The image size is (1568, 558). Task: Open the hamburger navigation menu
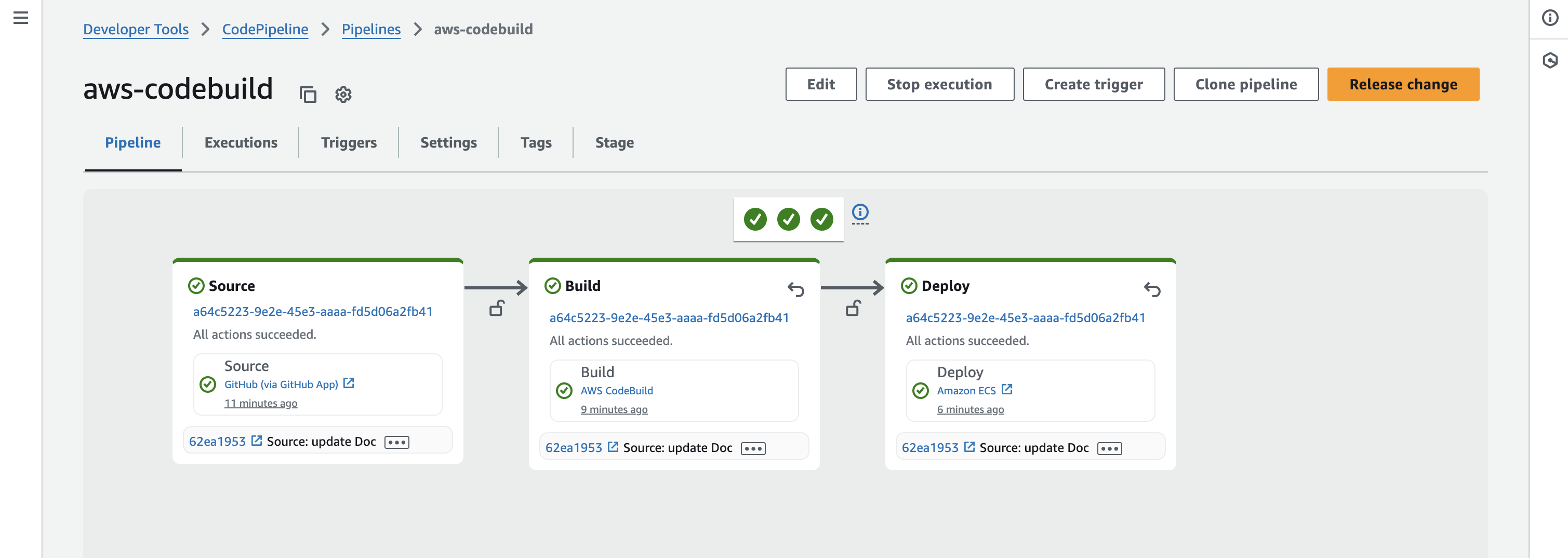pyautogui.click(x=21, y=18)
